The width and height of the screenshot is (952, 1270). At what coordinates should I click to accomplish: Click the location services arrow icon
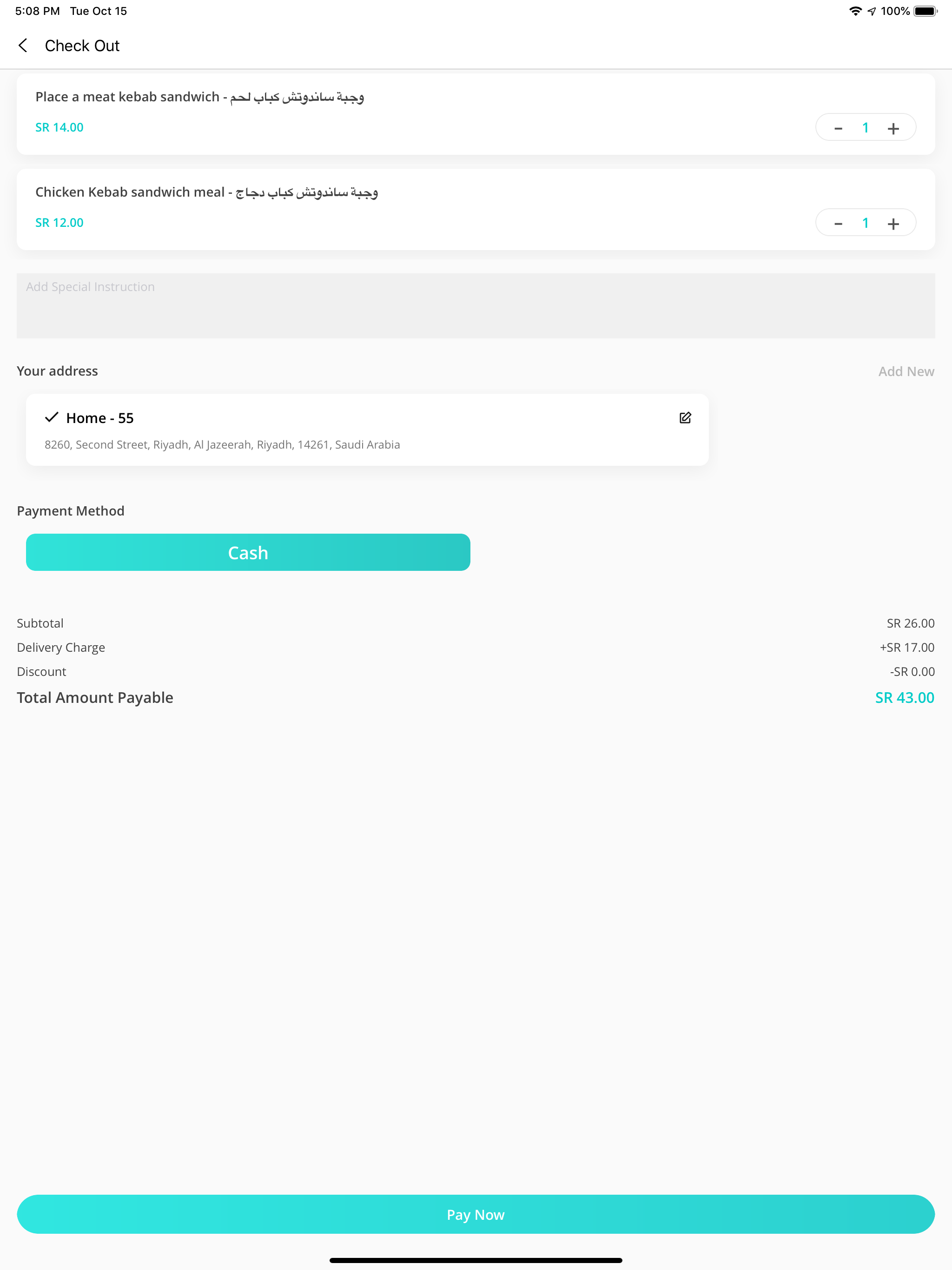[872, 11]
